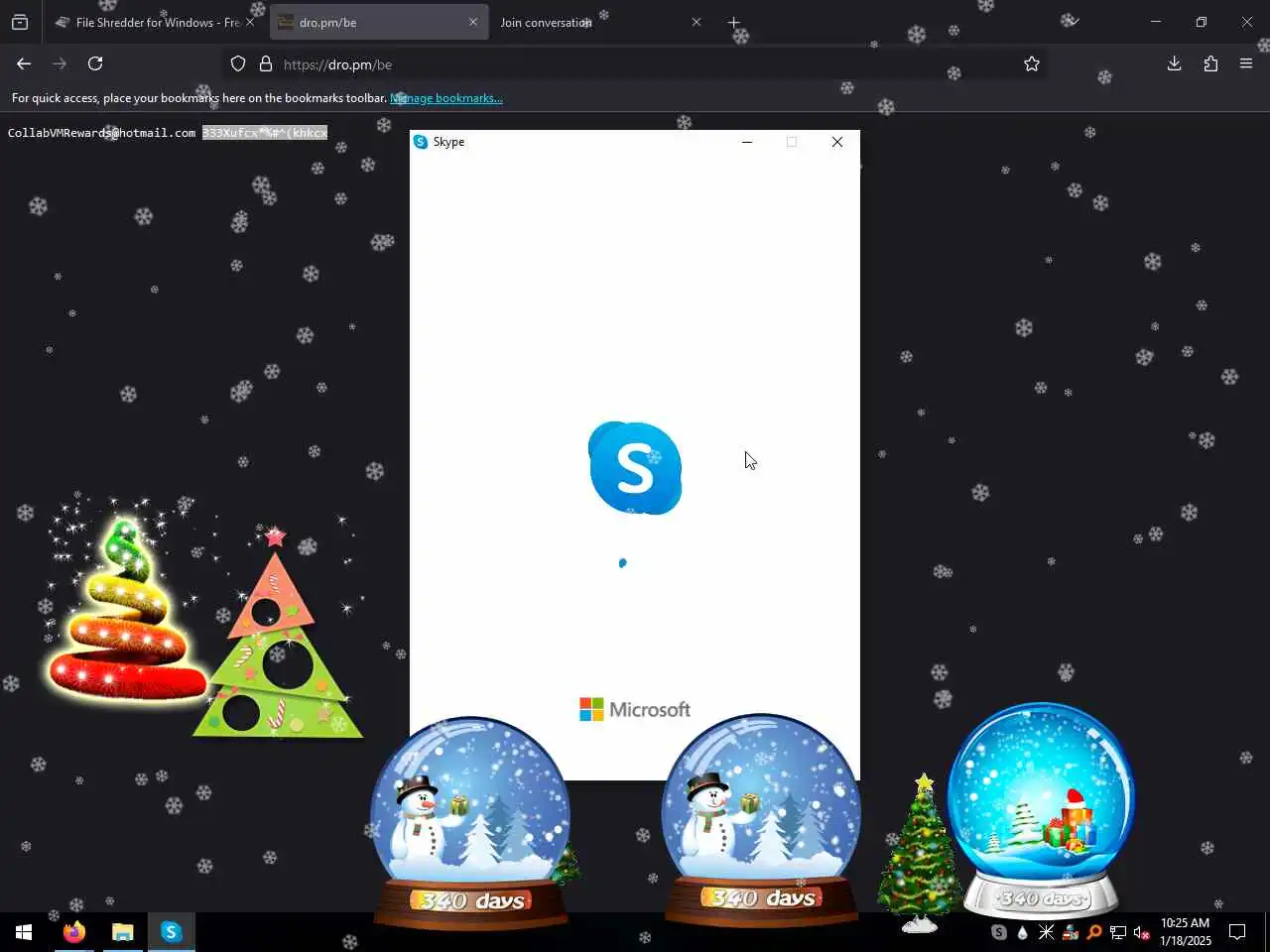The height and width of the screenshot is (952, 1270).
Task: Select Skype taskbar button
Action: [x=172, y=932]
